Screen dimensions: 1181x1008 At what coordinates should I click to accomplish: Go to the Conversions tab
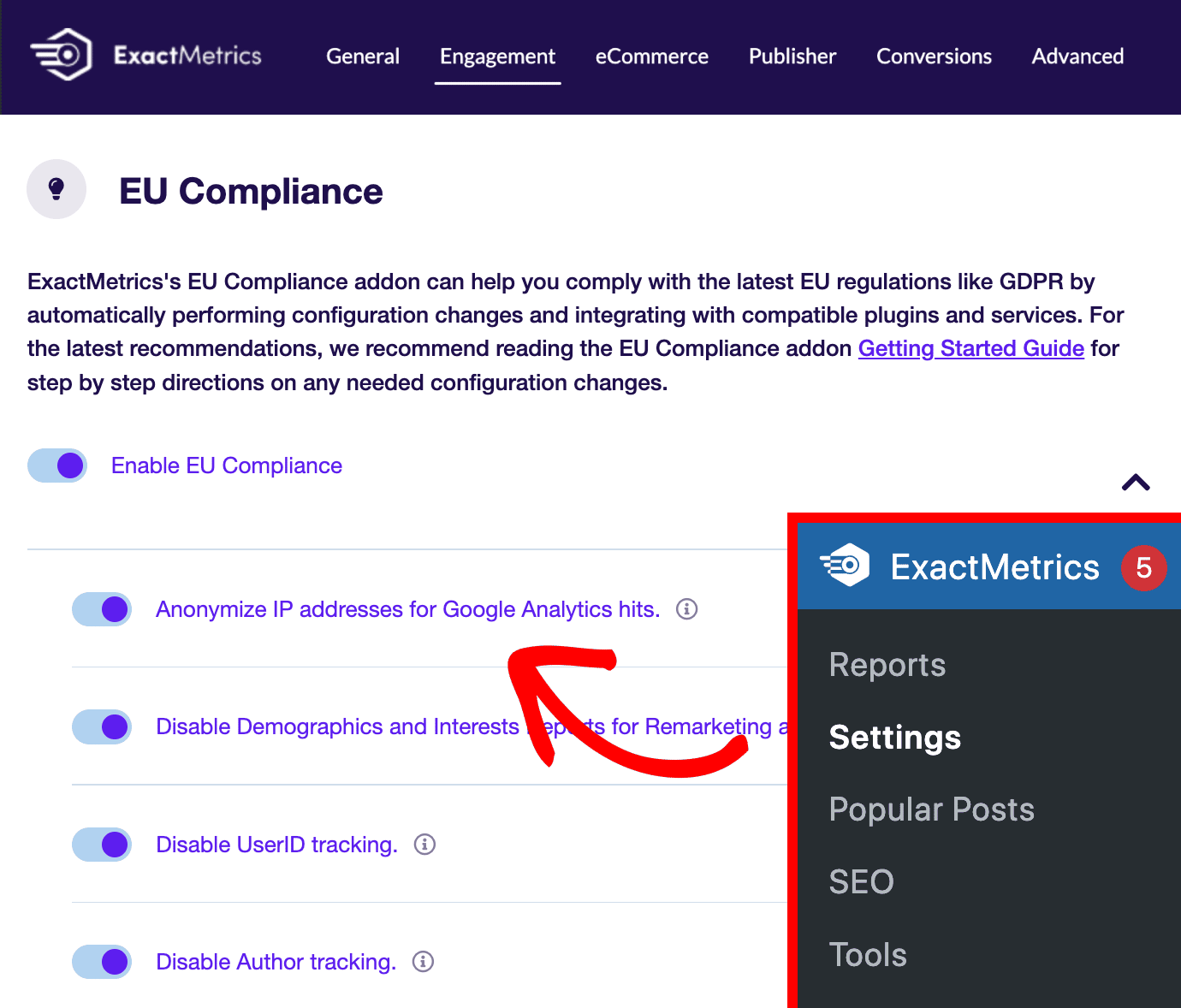point(934,56)
